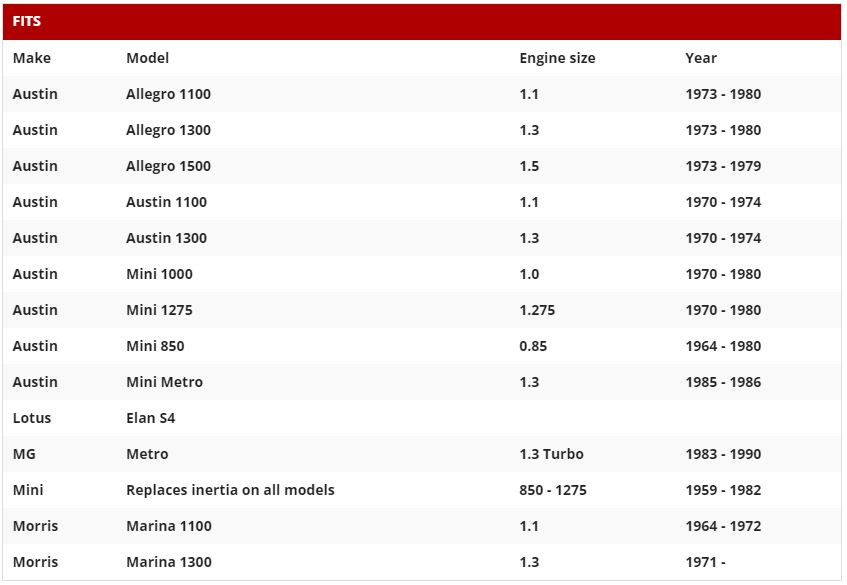Select the Make column header

coord(32,58)
